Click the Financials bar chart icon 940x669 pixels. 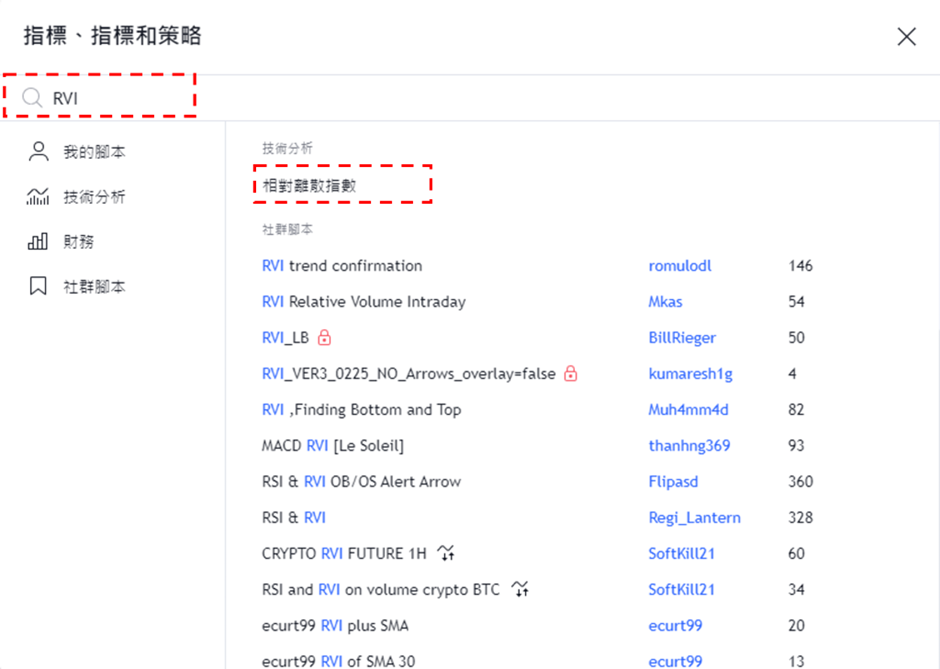38,242
